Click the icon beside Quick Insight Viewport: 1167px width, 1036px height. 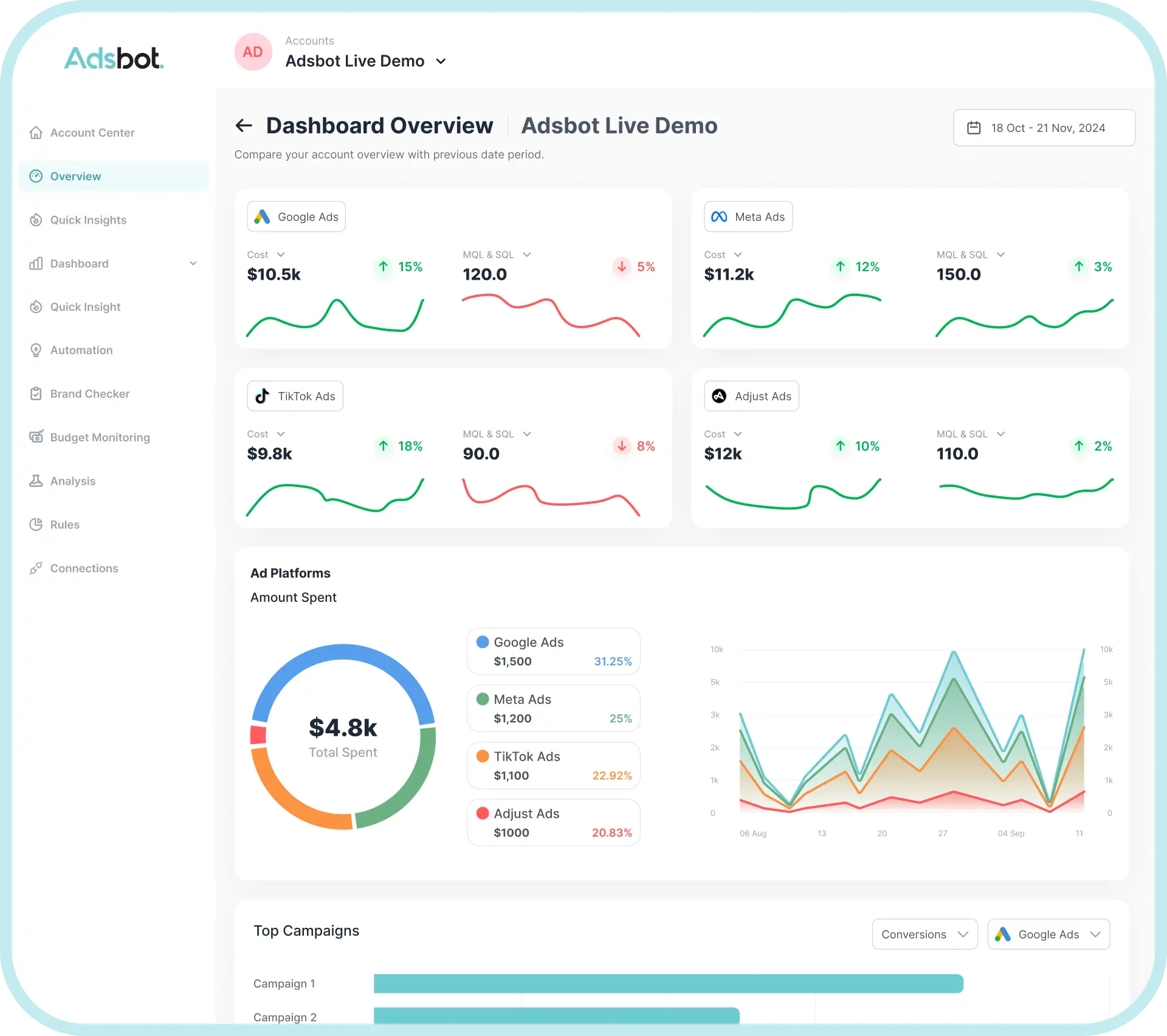(x=36, y=307)
